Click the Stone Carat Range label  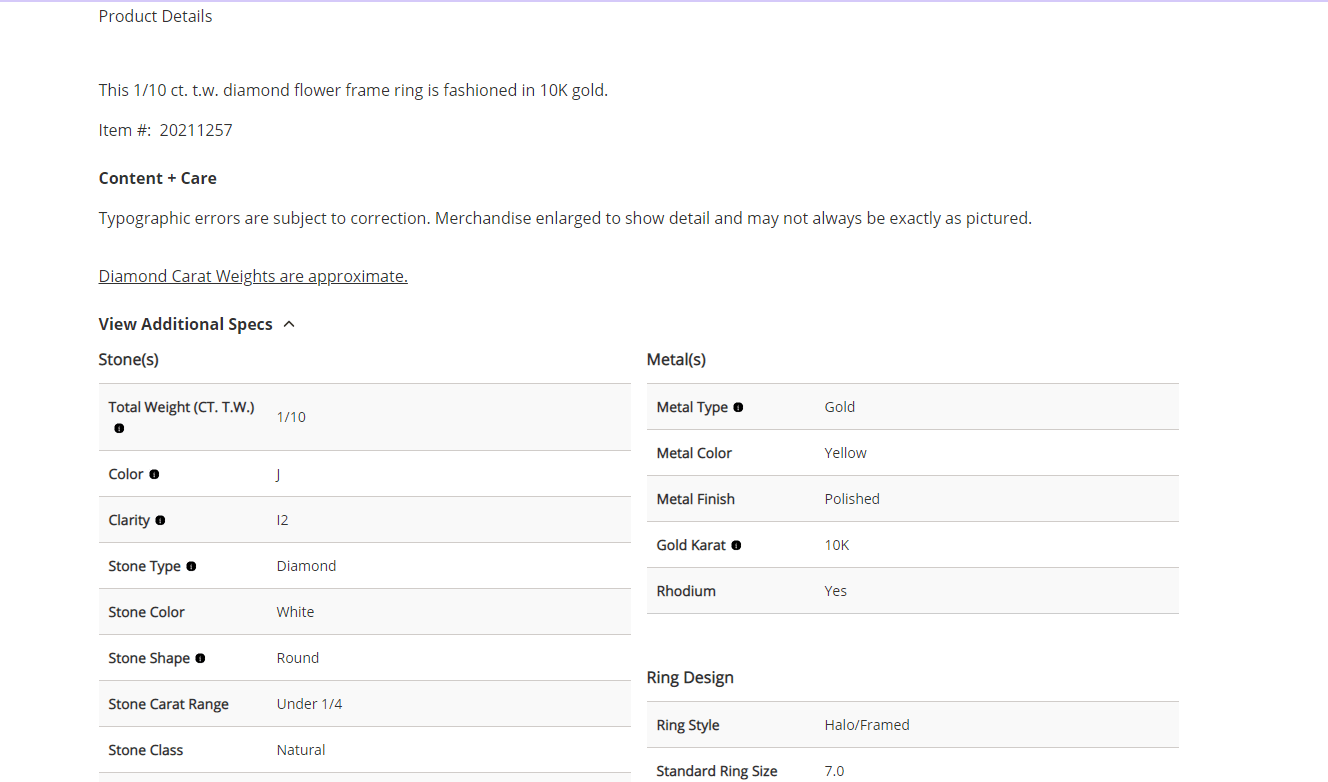pyautogui.click(x=168, y=704)
